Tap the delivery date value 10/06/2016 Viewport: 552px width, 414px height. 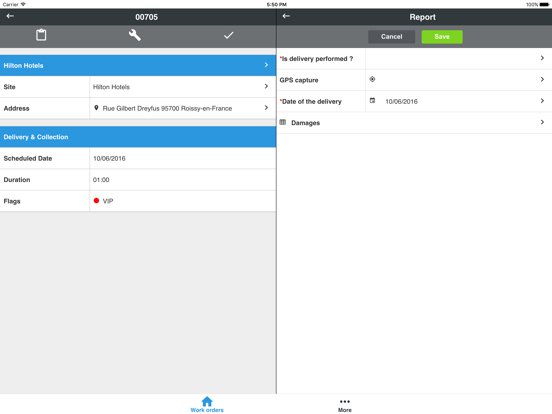pos(401,101)
